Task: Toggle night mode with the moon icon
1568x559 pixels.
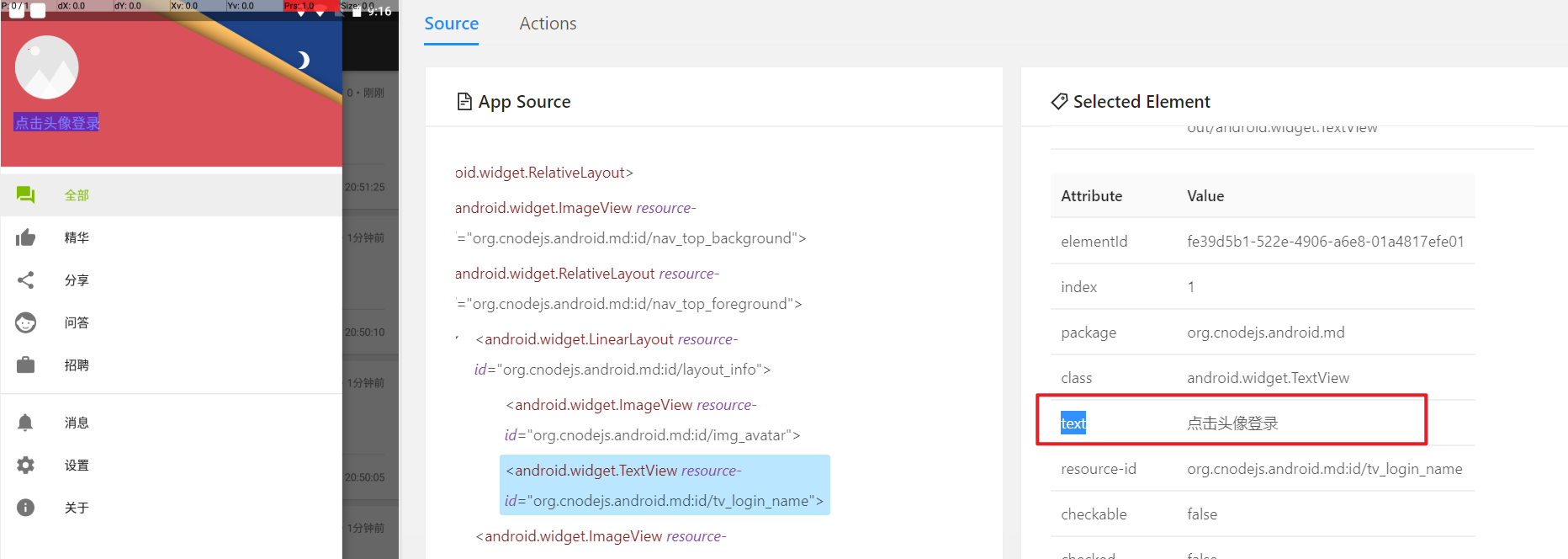Action: [x=304, y=60]
